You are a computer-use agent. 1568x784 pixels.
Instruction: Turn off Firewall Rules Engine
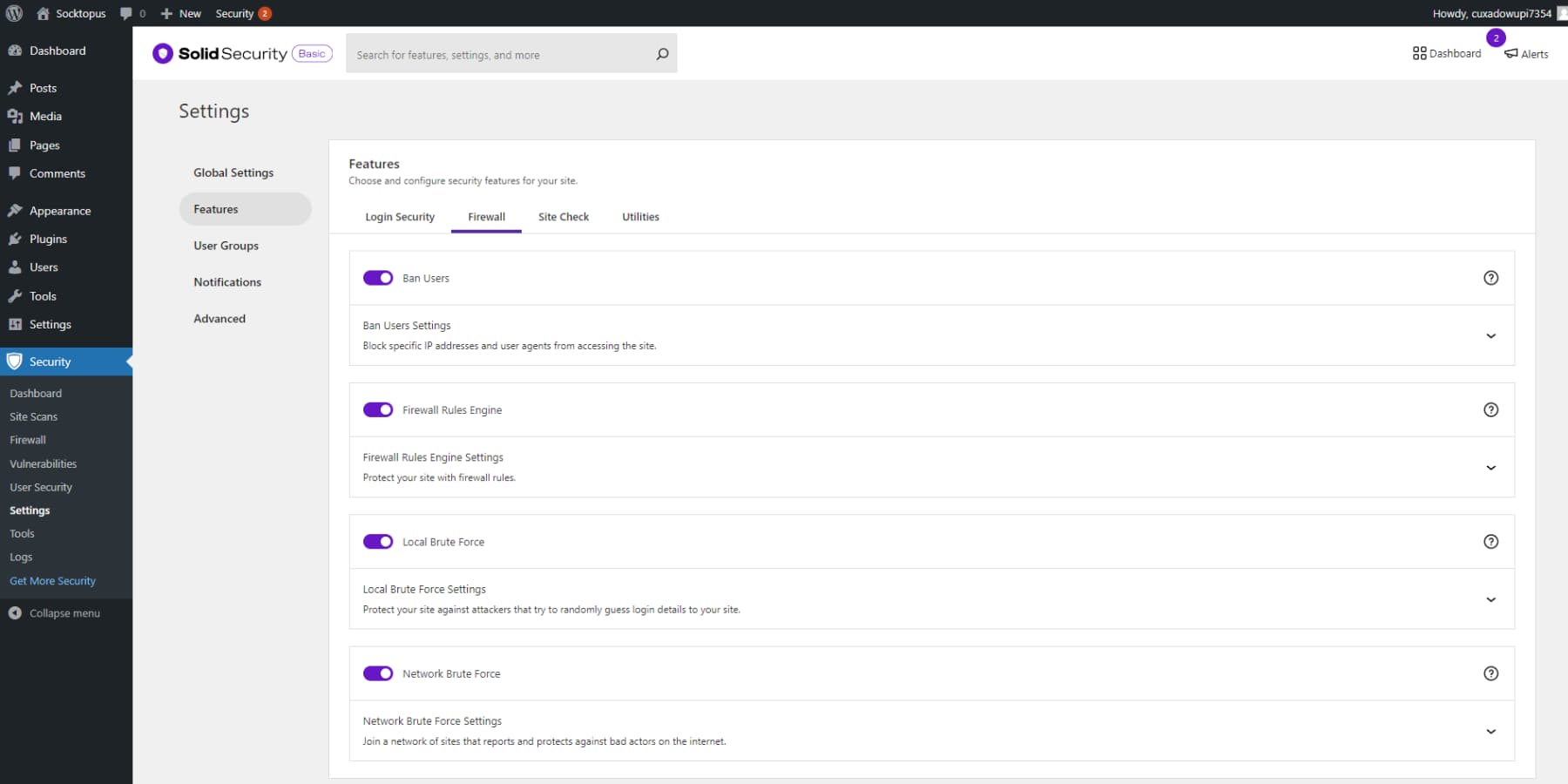[x=379, y=409]
